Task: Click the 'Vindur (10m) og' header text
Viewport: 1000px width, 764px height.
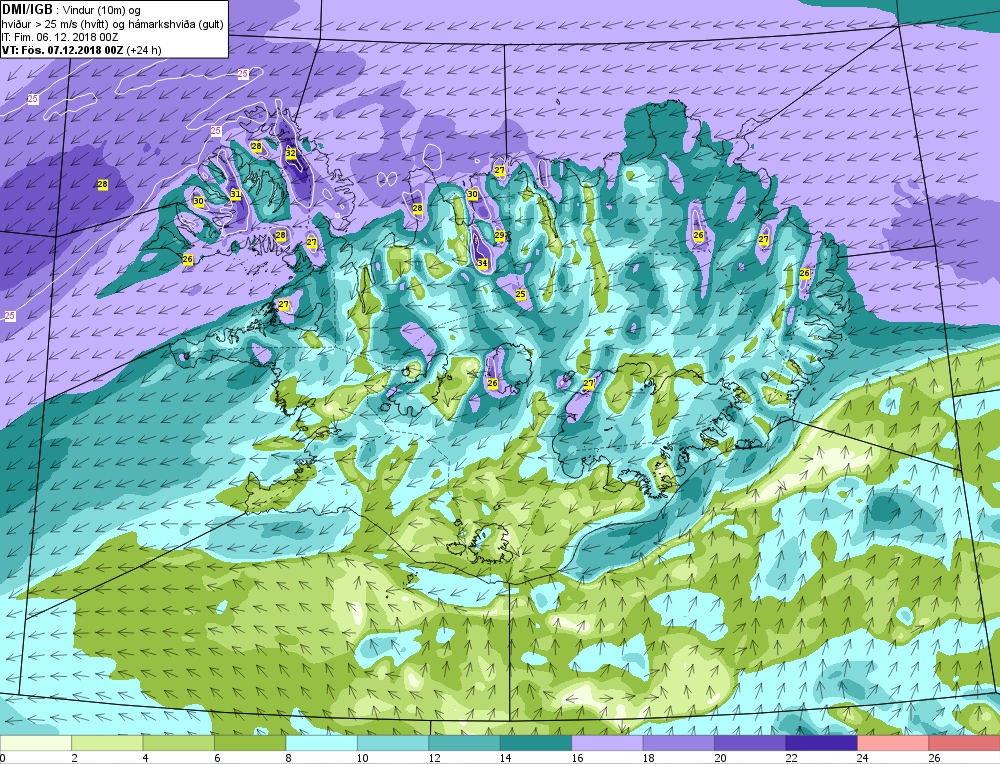Action: [x=103, y=10]
